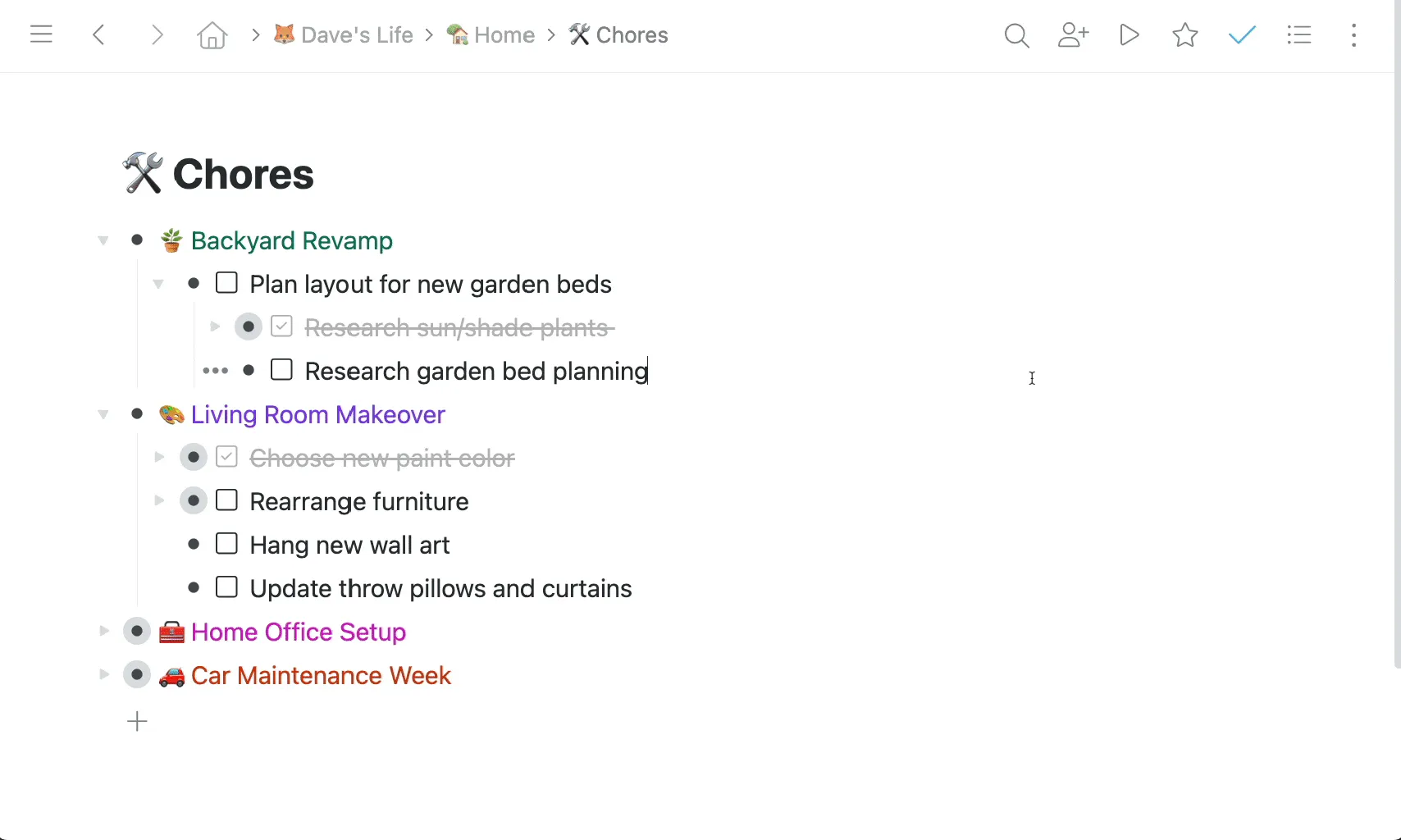Open the three-dot more menu

click(1353, 34)
